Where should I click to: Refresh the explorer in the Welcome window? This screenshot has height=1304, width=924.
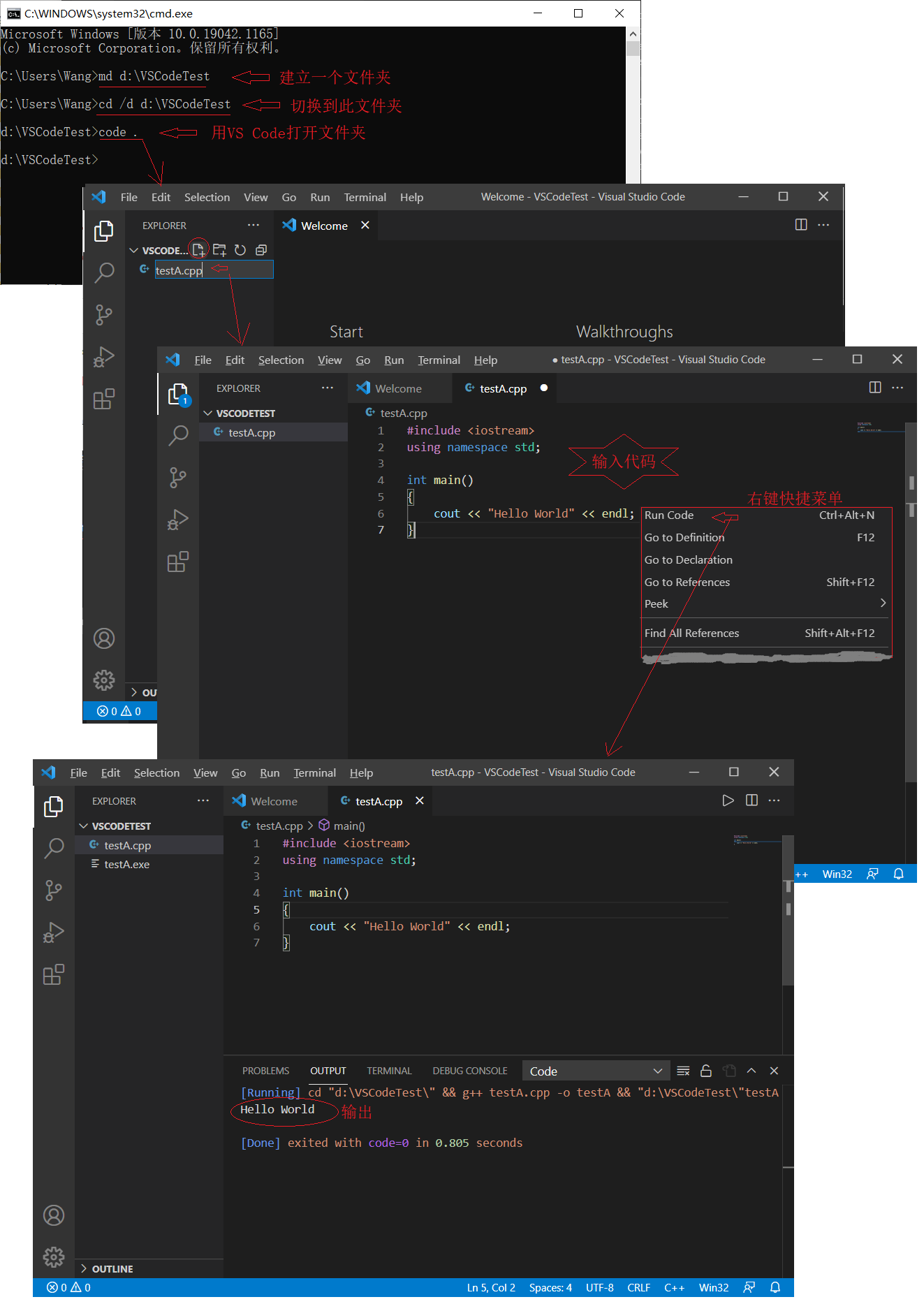(x=240, y=249)
